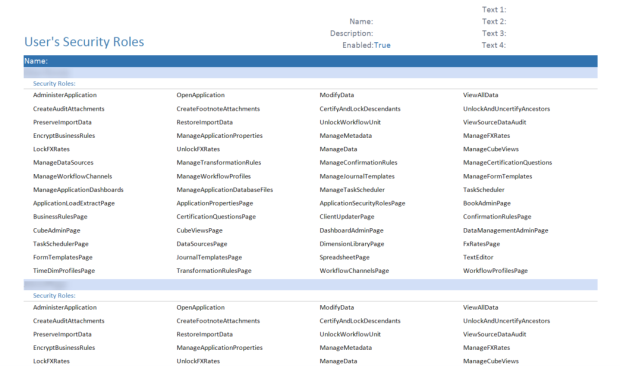The width and height of the screenshot is (620, 366).
Task: Click FormTemplatesPage
Action: point(62,257)
